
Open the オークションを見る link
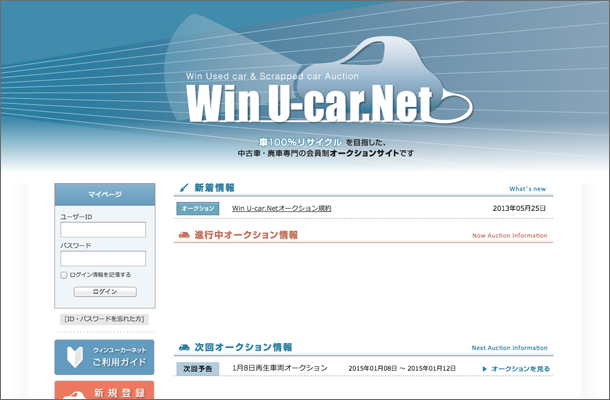tap(520, 369)
